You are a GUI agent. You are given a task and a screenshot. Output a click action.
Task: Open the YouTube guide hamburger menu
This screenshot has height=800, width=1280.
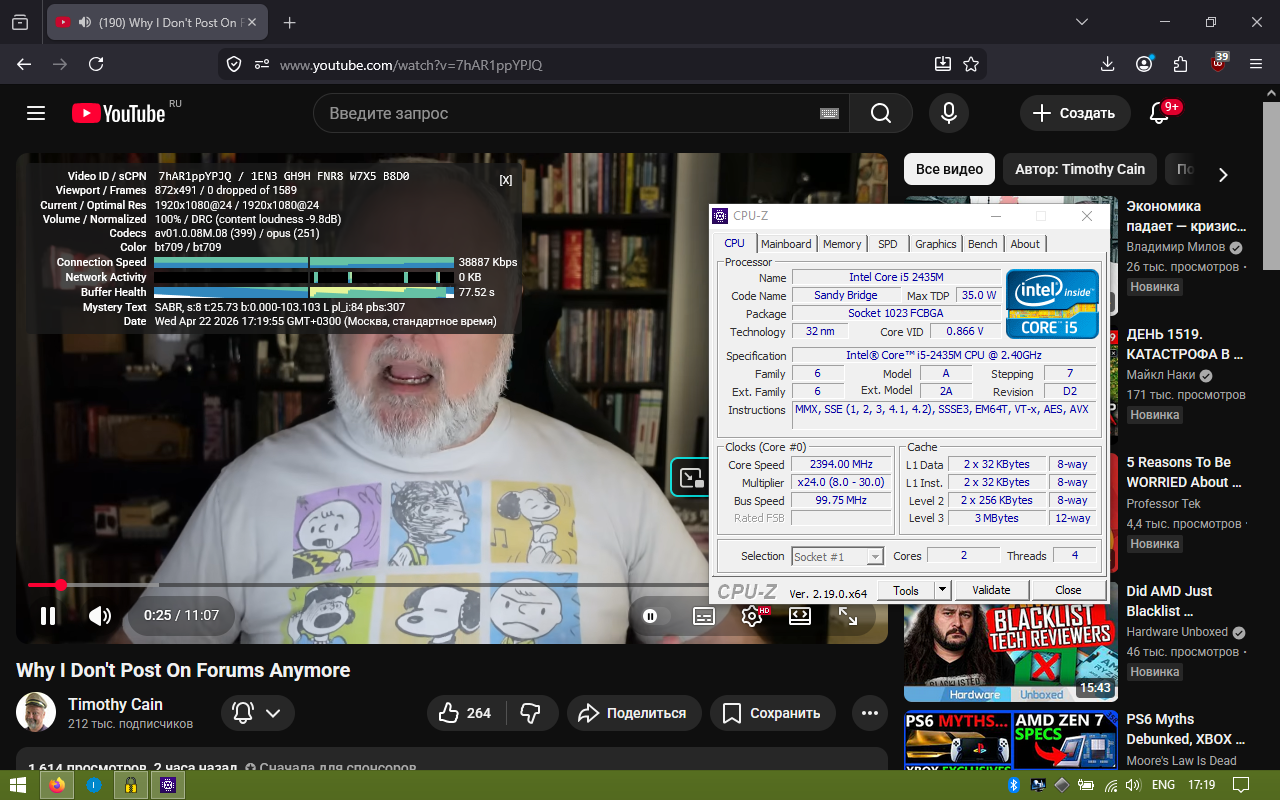point(36,113)
